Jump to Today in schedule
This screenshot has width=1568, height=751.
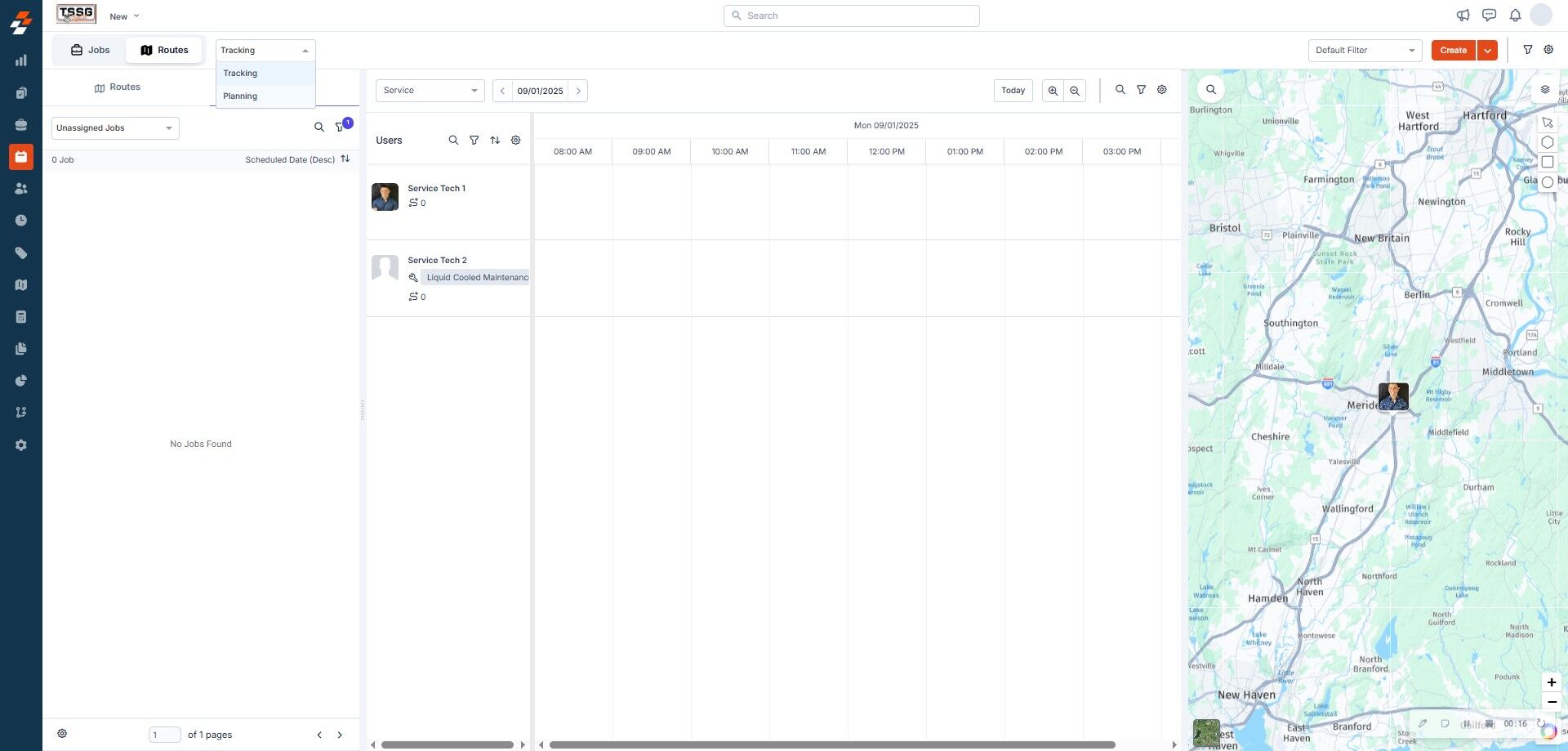pos(1013,91)
